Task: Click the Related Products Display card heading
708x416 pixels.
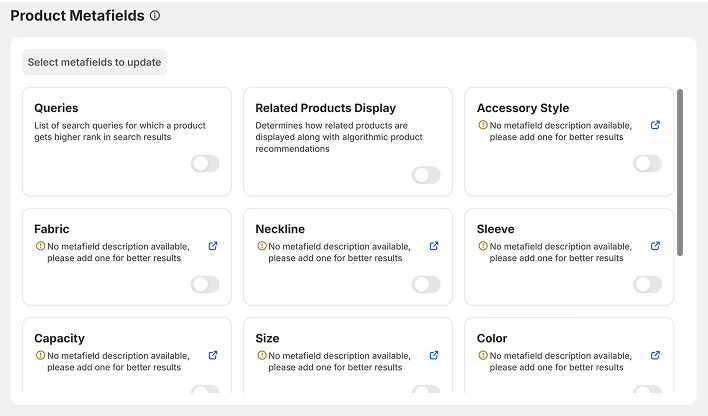Action: pos(325,108)
